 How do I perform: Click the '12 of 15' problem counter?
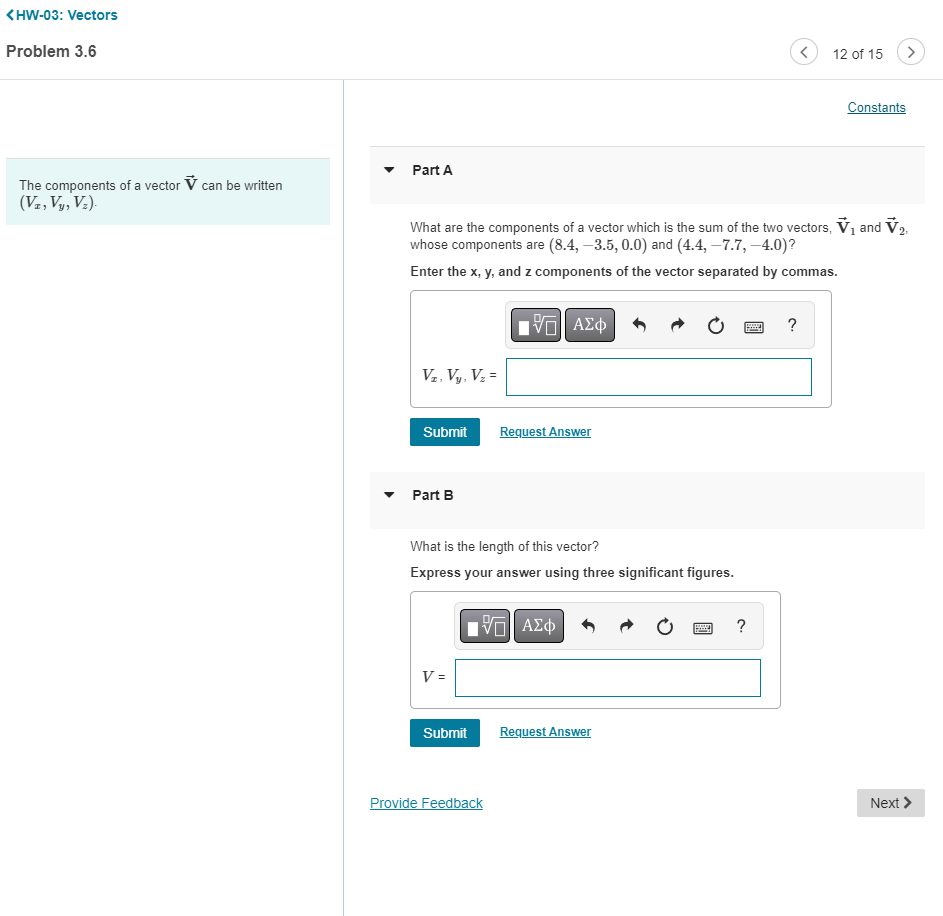[x=858, y=54]
